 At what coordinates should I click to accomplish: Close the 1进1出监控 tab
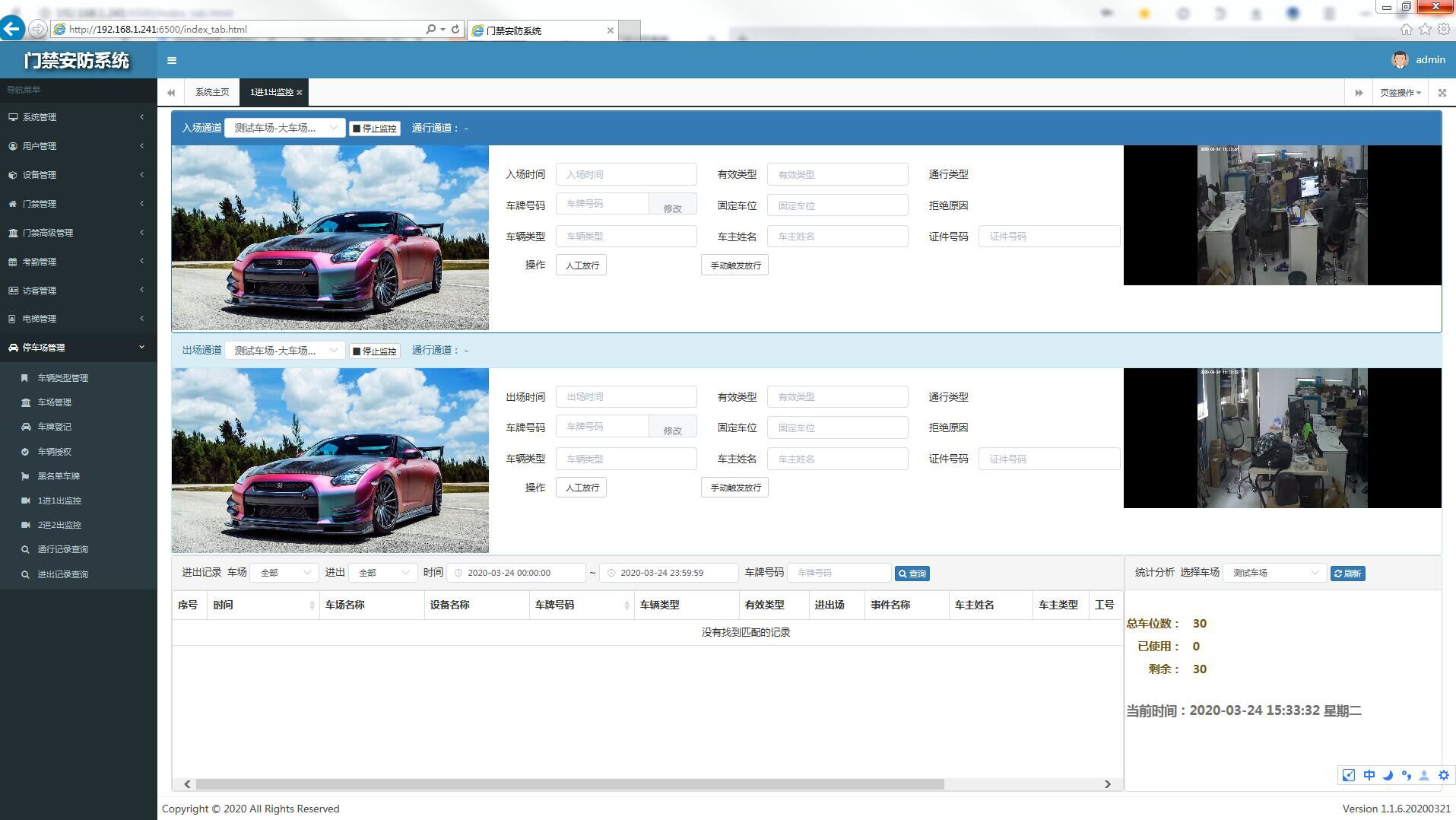(300, 93)
